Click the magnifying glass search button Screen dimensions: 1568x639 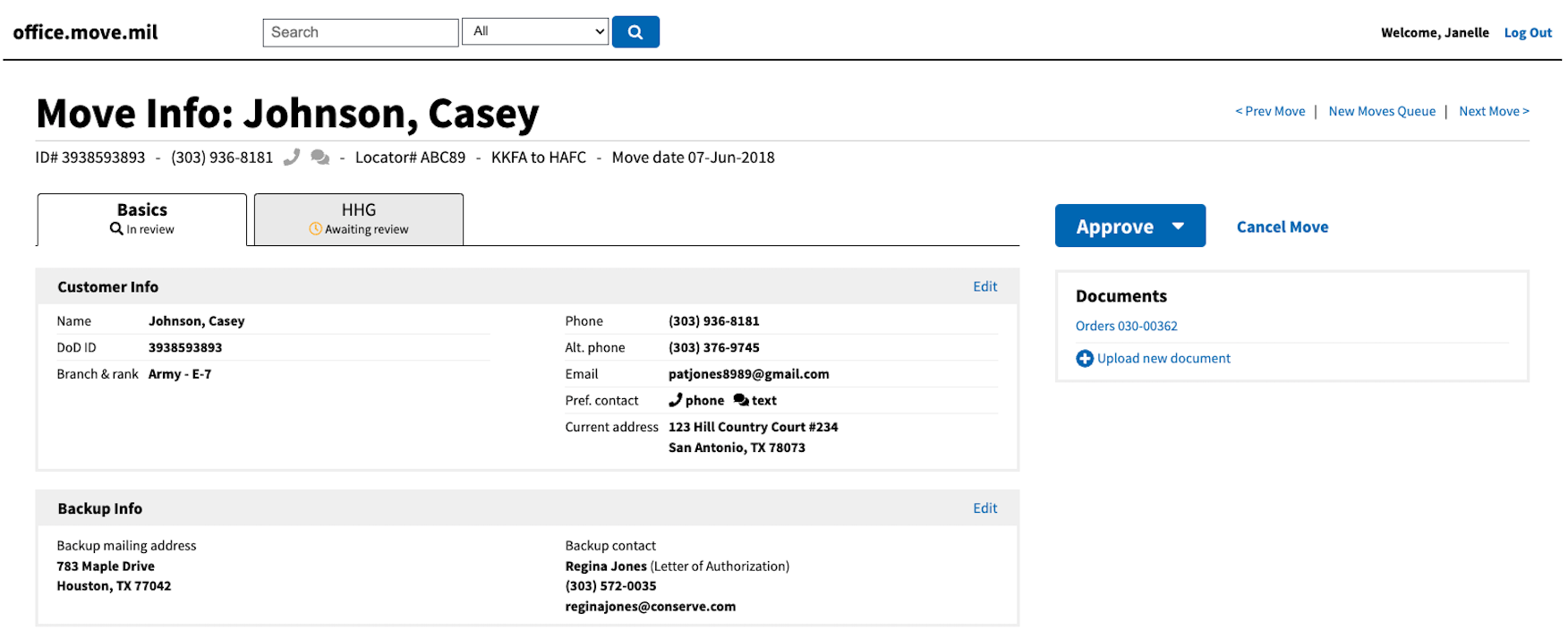point(635,32)
